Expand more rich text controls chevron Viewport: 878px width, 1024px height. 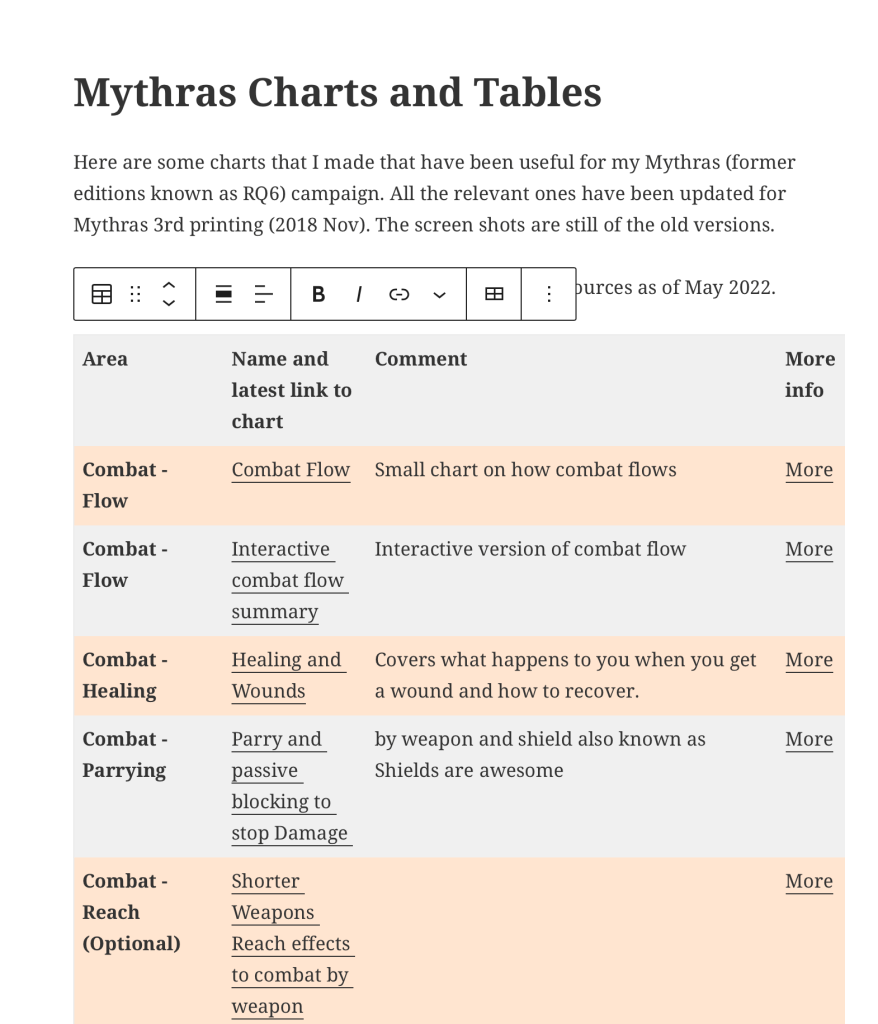pyautogui.click(x=439, y=294)
